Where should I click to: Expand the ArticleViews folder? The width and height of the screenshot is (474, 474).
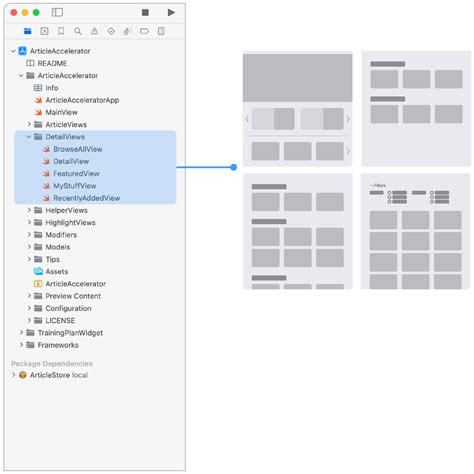29,124
